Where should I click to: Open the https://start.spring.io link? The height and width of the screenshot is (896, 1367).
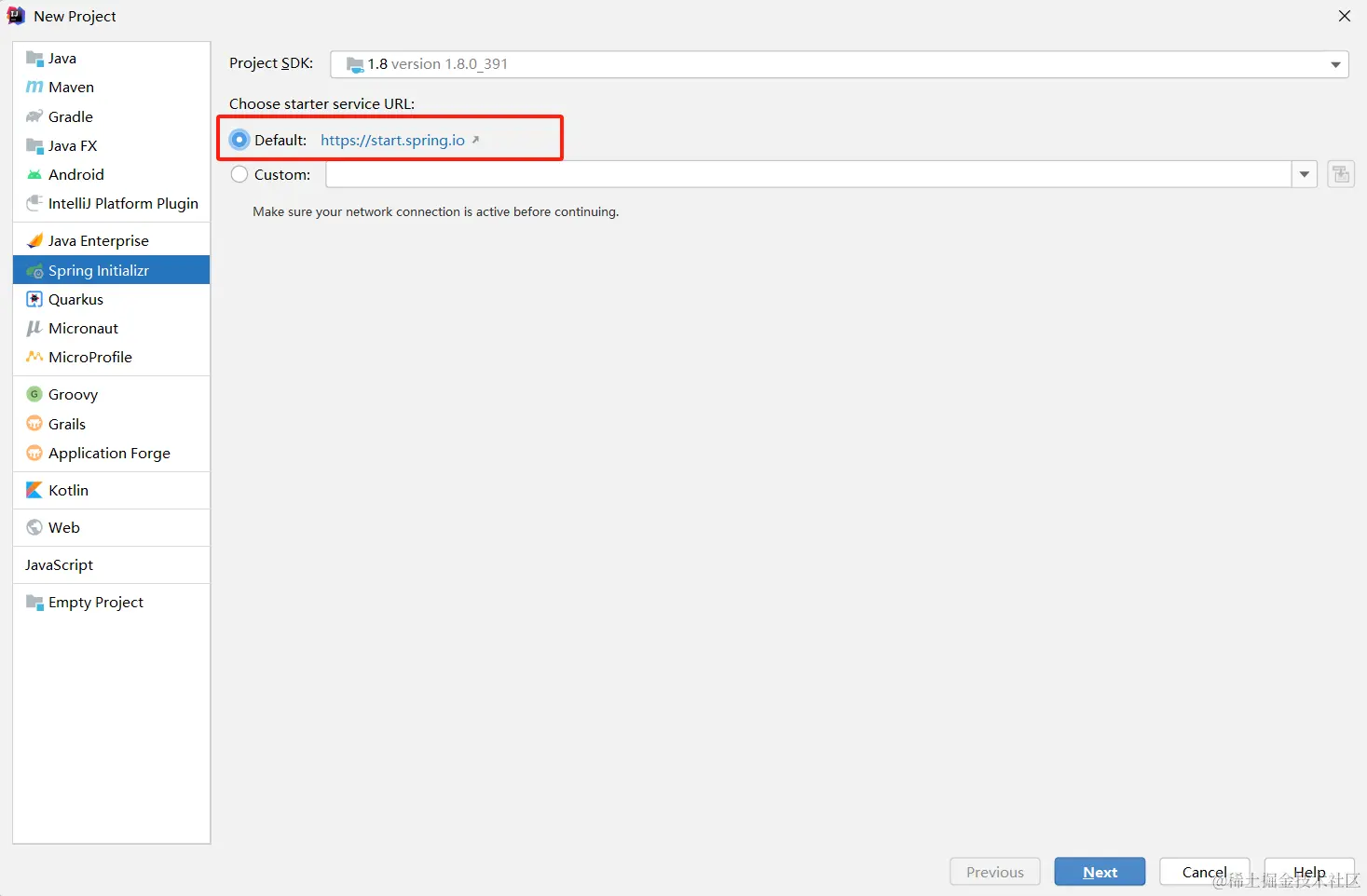[x=392, y=140]
